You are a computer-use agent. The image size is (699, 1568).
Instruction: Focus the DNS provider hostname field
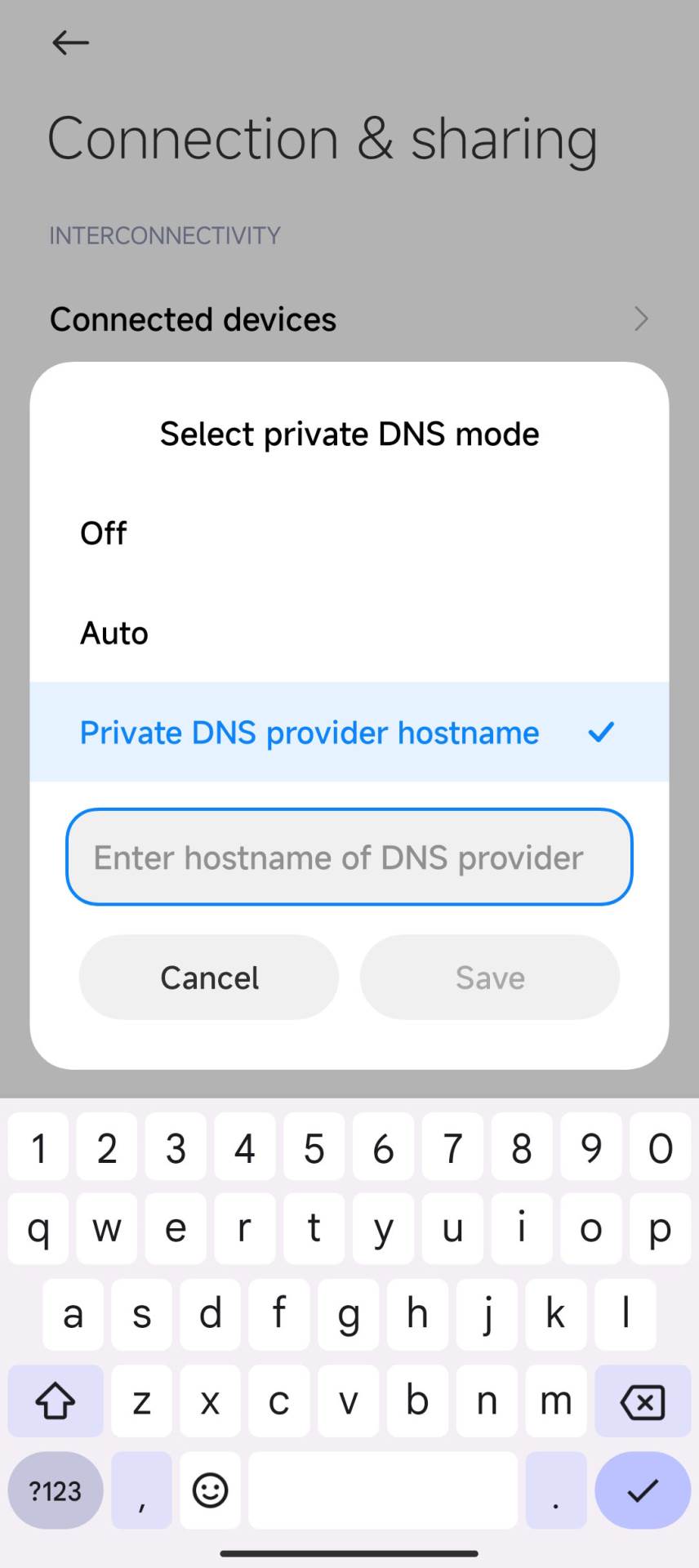tap(349, 857)
